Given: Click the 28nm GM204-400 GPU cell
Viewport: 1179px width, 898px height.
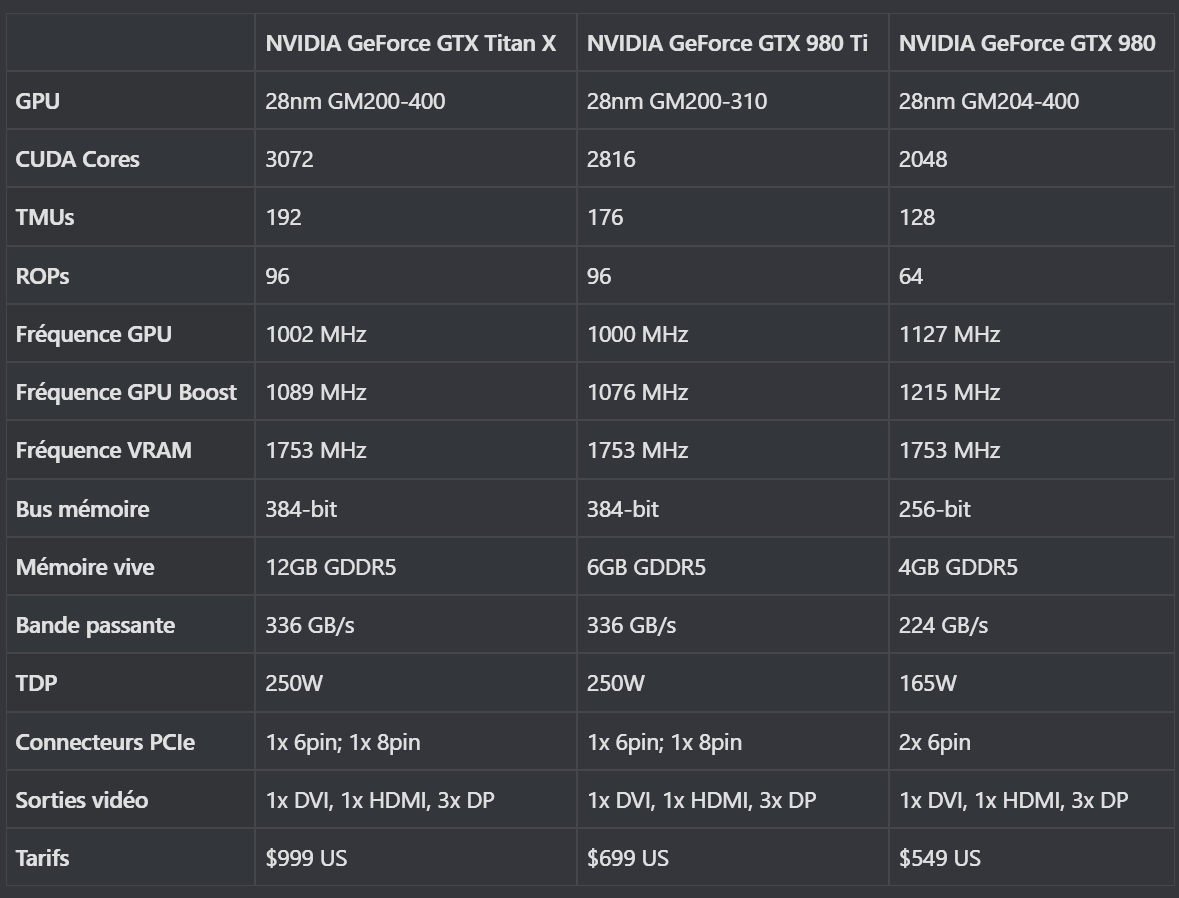Looking at the screenshot, I should (989, 102).
